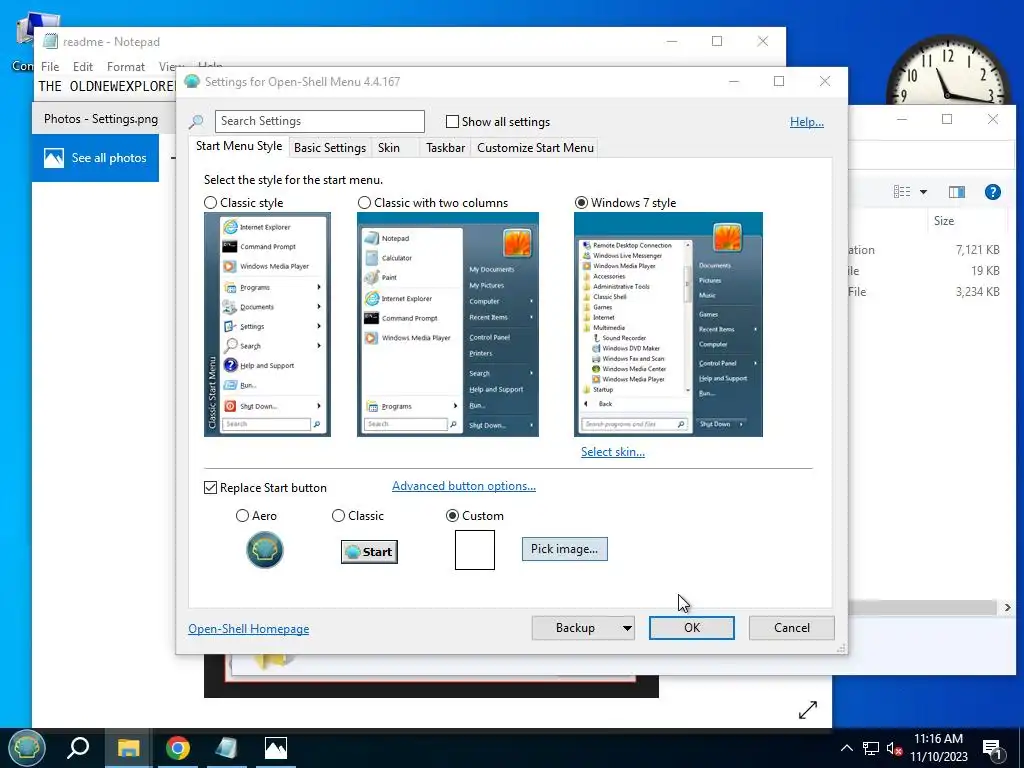
Task: Open Advanced button options... link
Action: click(x=464, y=486)
